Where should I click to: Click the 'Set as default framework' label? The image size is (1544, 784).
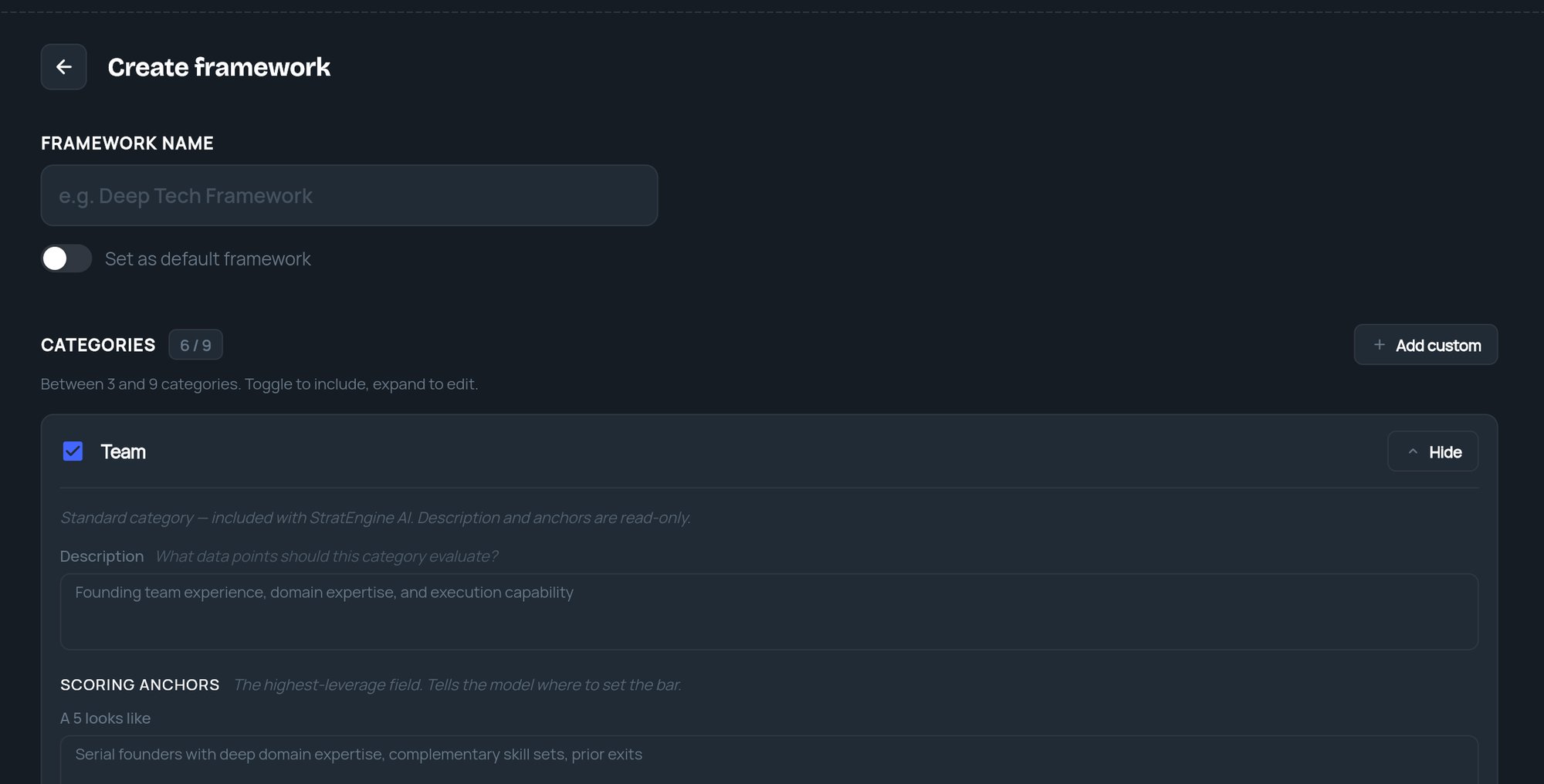coord(208,259)
